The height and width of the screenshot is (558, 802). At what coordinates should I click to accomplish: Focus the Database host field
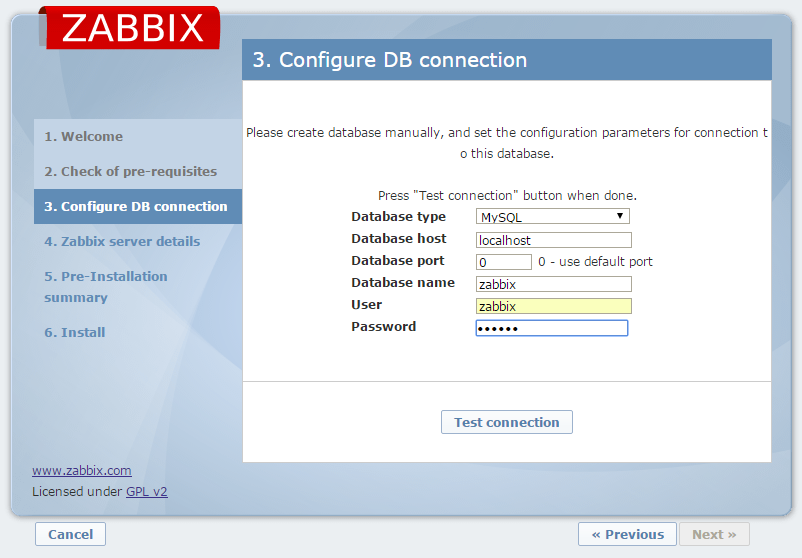click(553, 240)
